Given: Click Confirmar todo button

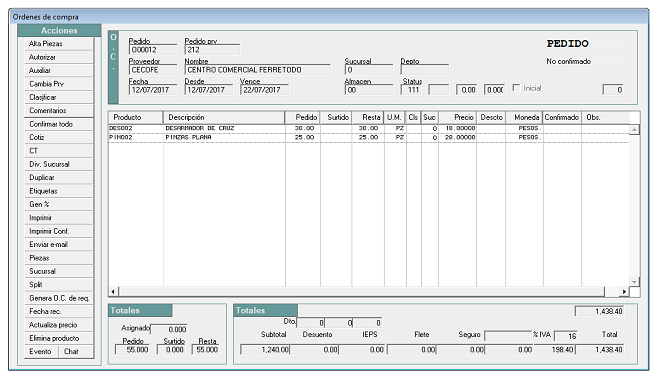Looking at the screenshot, I should 59,124.
